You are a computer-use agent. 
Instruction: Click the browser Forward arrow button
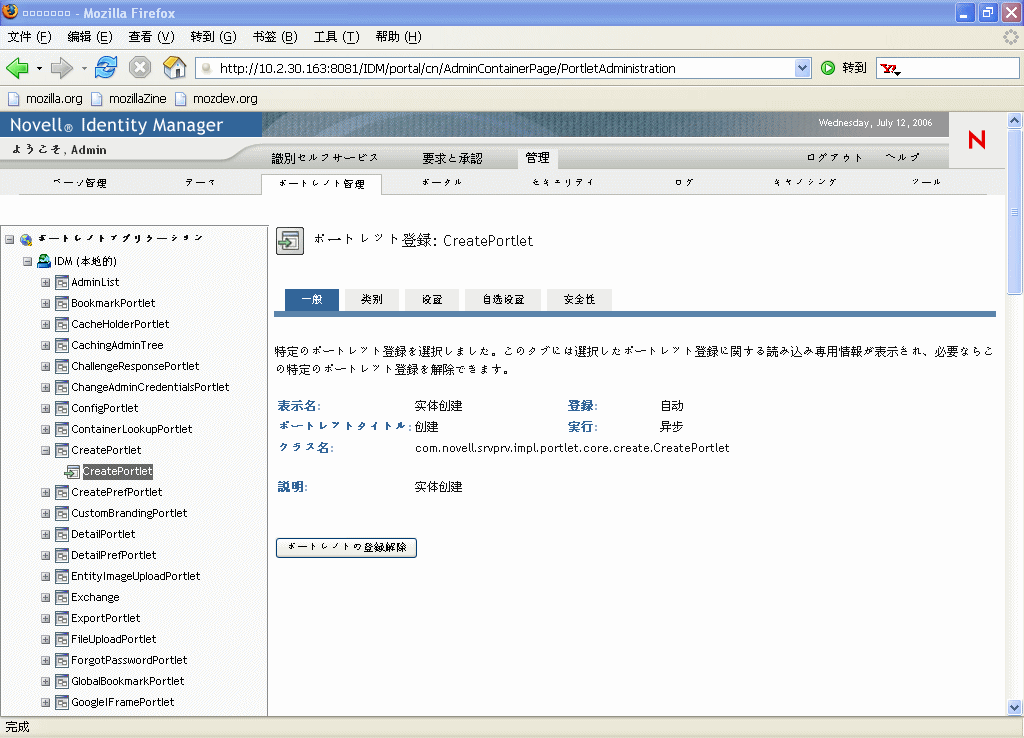click(61, 68)
